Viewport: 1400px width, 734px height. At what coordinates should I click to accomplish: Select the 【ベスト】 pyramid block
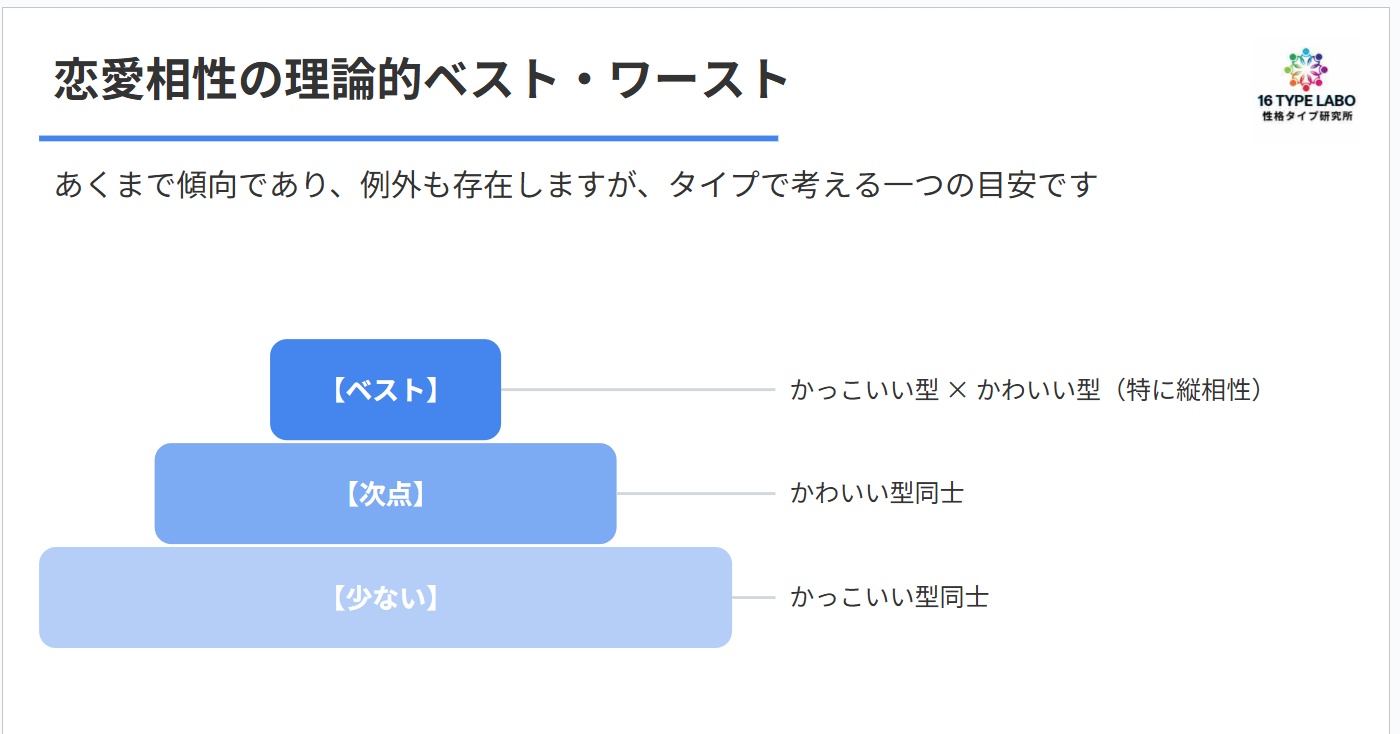[x=385, y=390]
